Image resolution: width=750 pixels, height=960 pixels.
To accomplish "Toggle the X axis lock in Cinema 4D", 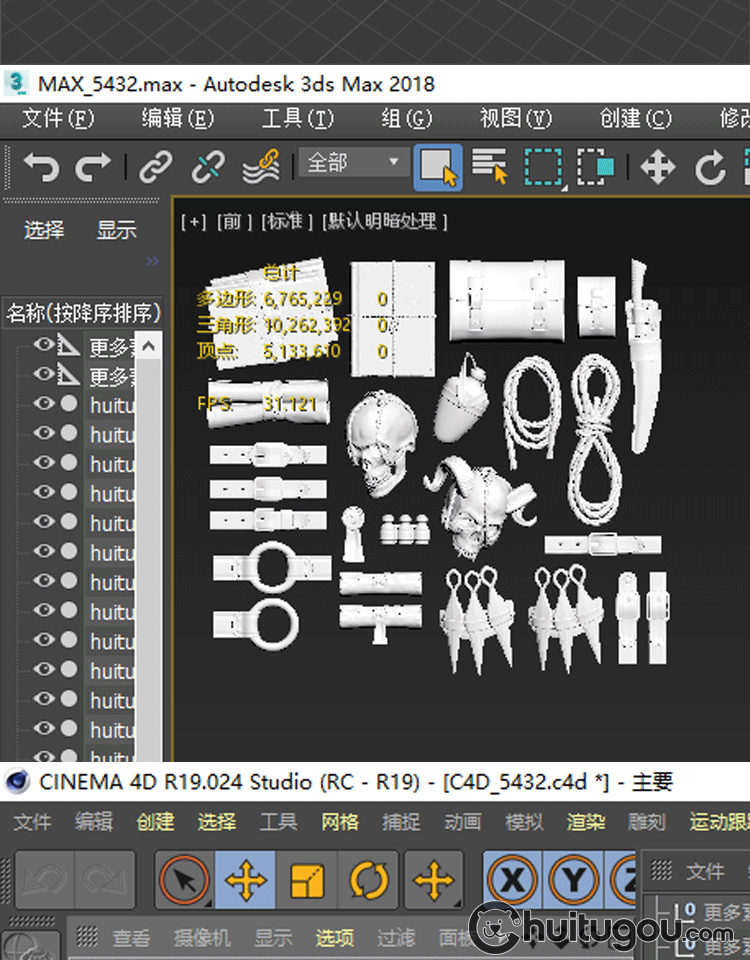I will point(512,880).
